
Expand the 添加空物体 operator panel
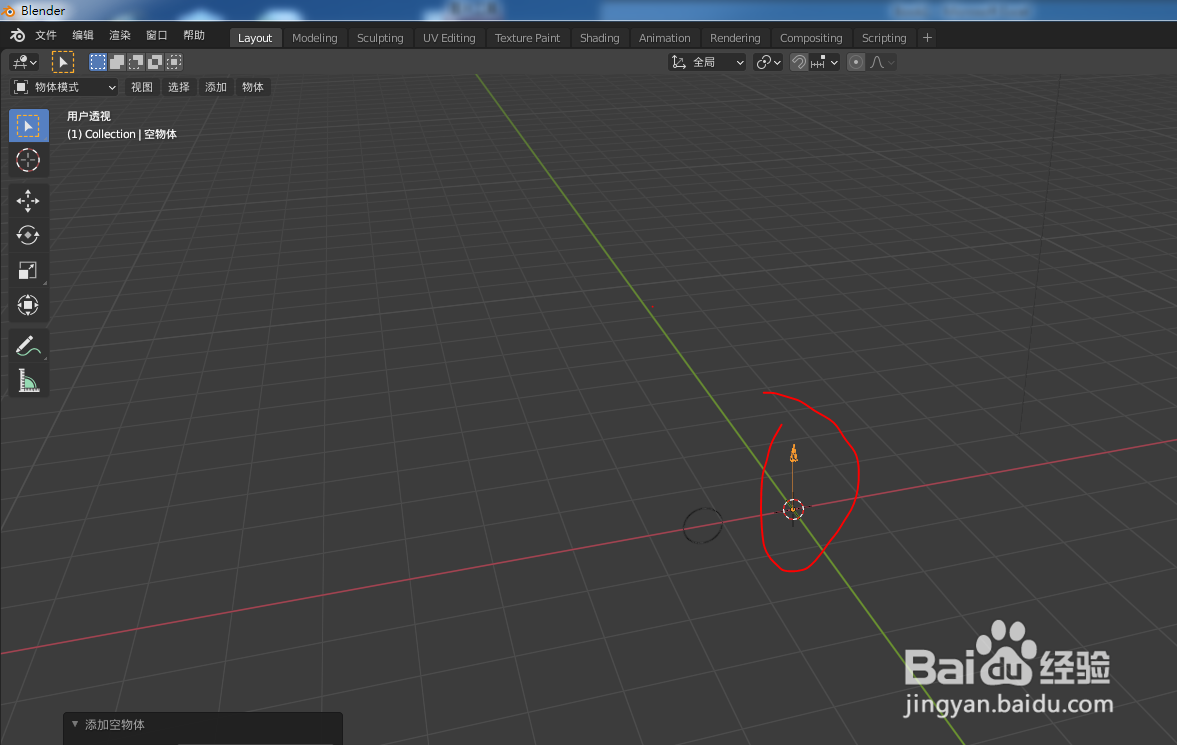click(x=75, y=724)
